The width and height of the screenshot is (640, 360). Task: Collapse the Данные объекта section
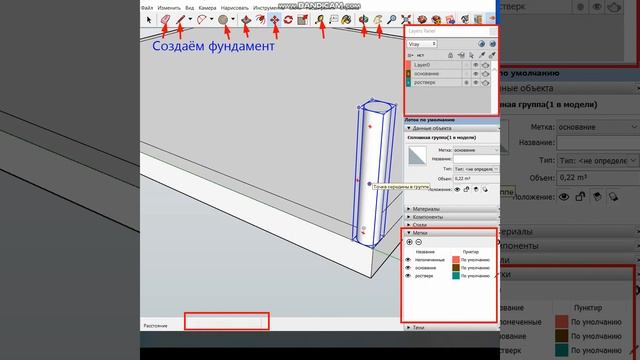pos(452,128)
